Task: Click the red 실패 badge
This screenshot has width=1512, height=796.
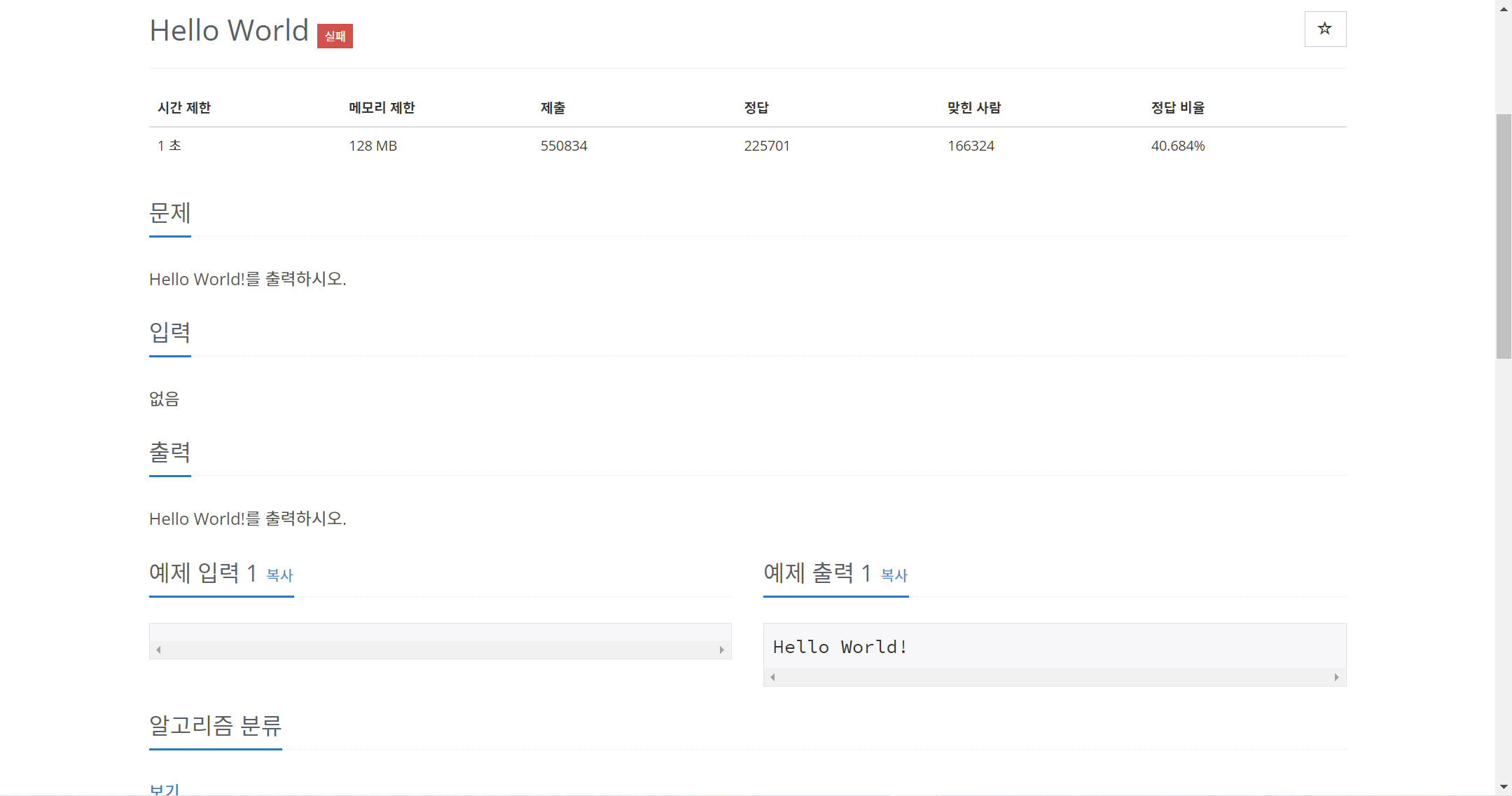Action: tap(335, 36)
